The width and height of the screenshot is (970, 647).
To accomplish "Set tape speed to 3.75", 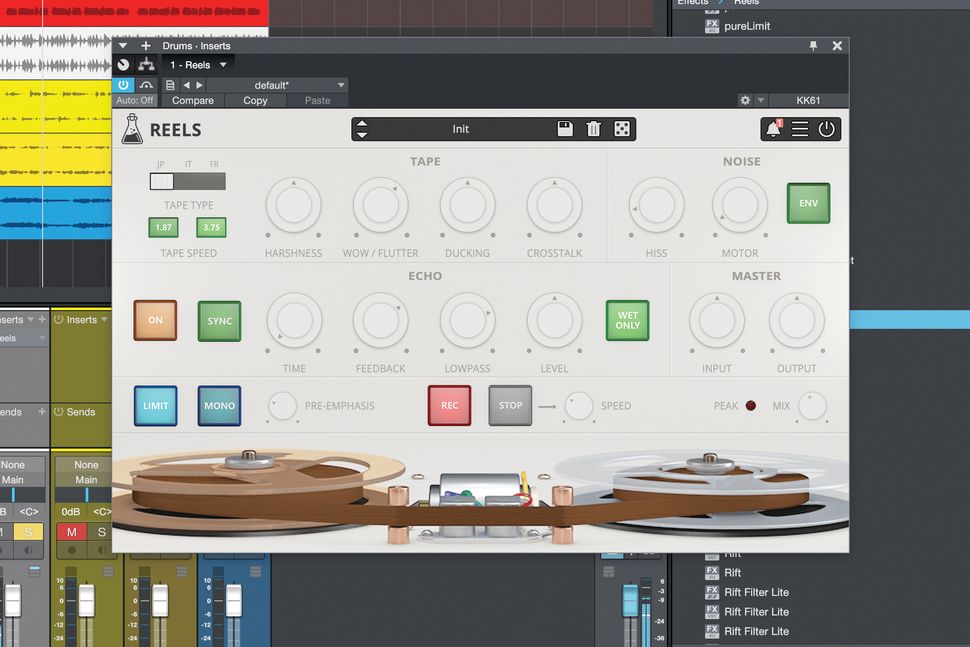I will tap(211, 227).
